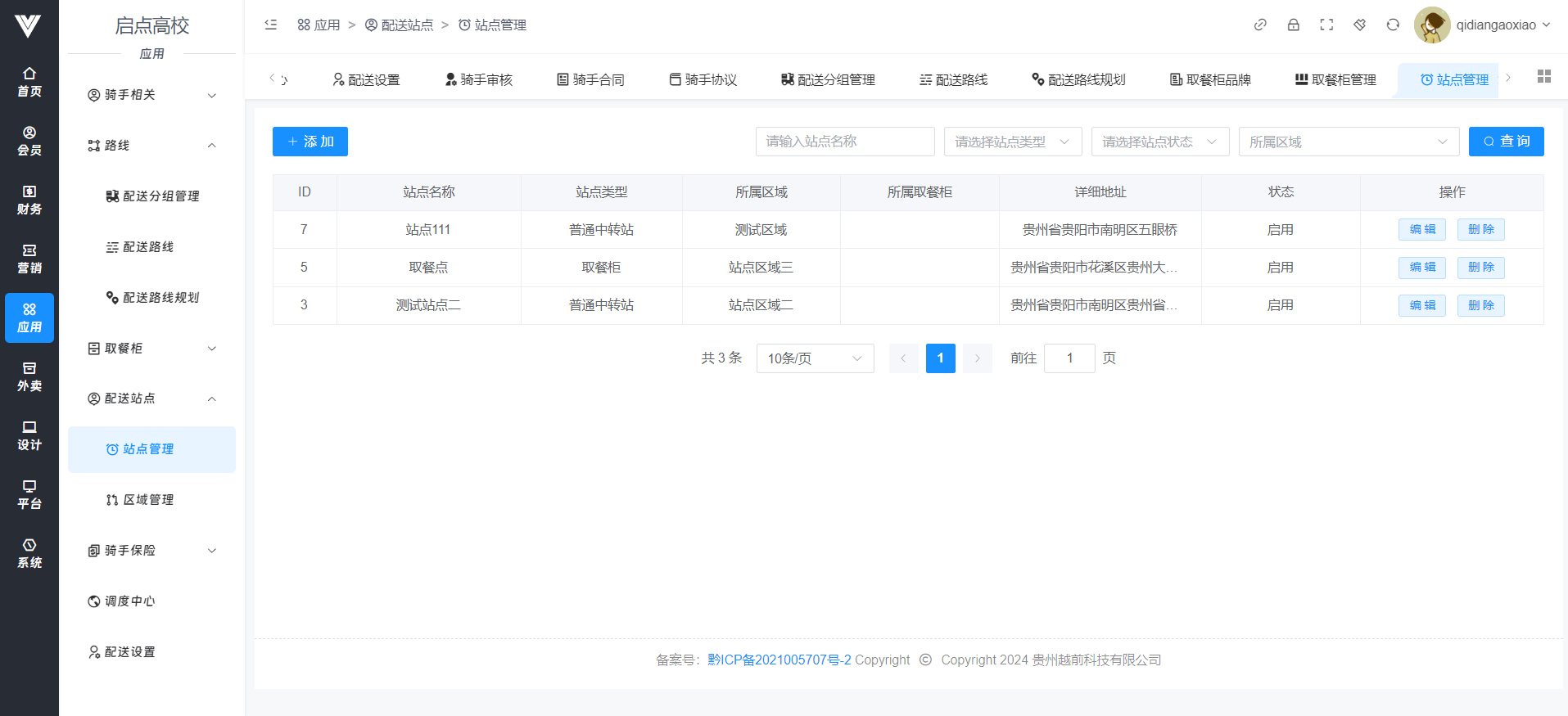Click the refresh page icon
The height and width of the screenshot is (716, 1568).
pos(1393,25)
